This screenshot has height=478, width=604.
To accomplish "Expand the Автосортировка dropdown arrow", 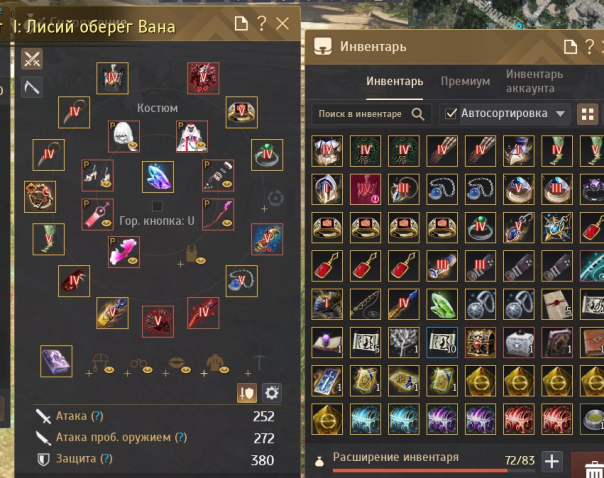I will [560, 114].
